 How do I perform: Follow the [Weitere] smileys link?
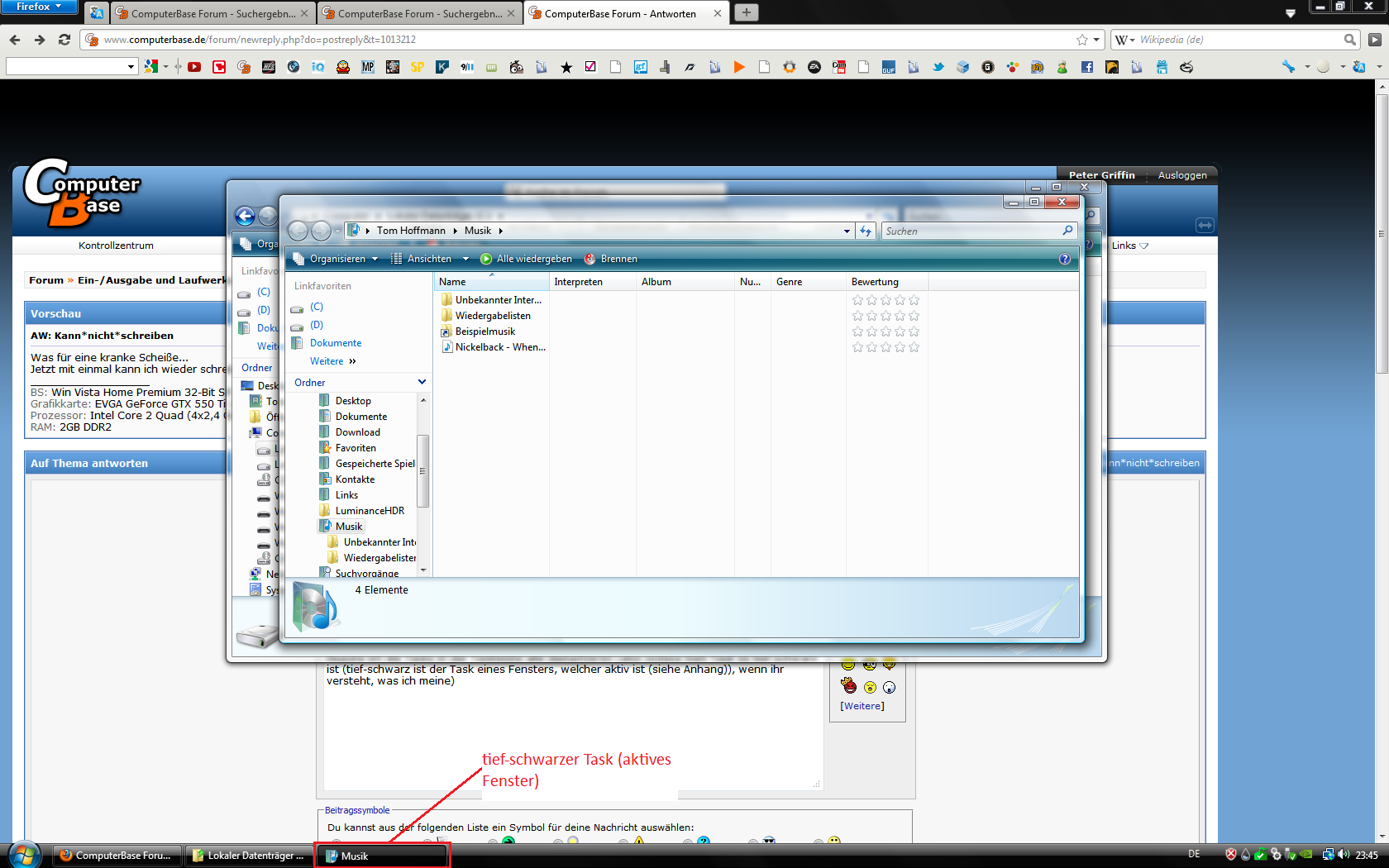[862, 706]
